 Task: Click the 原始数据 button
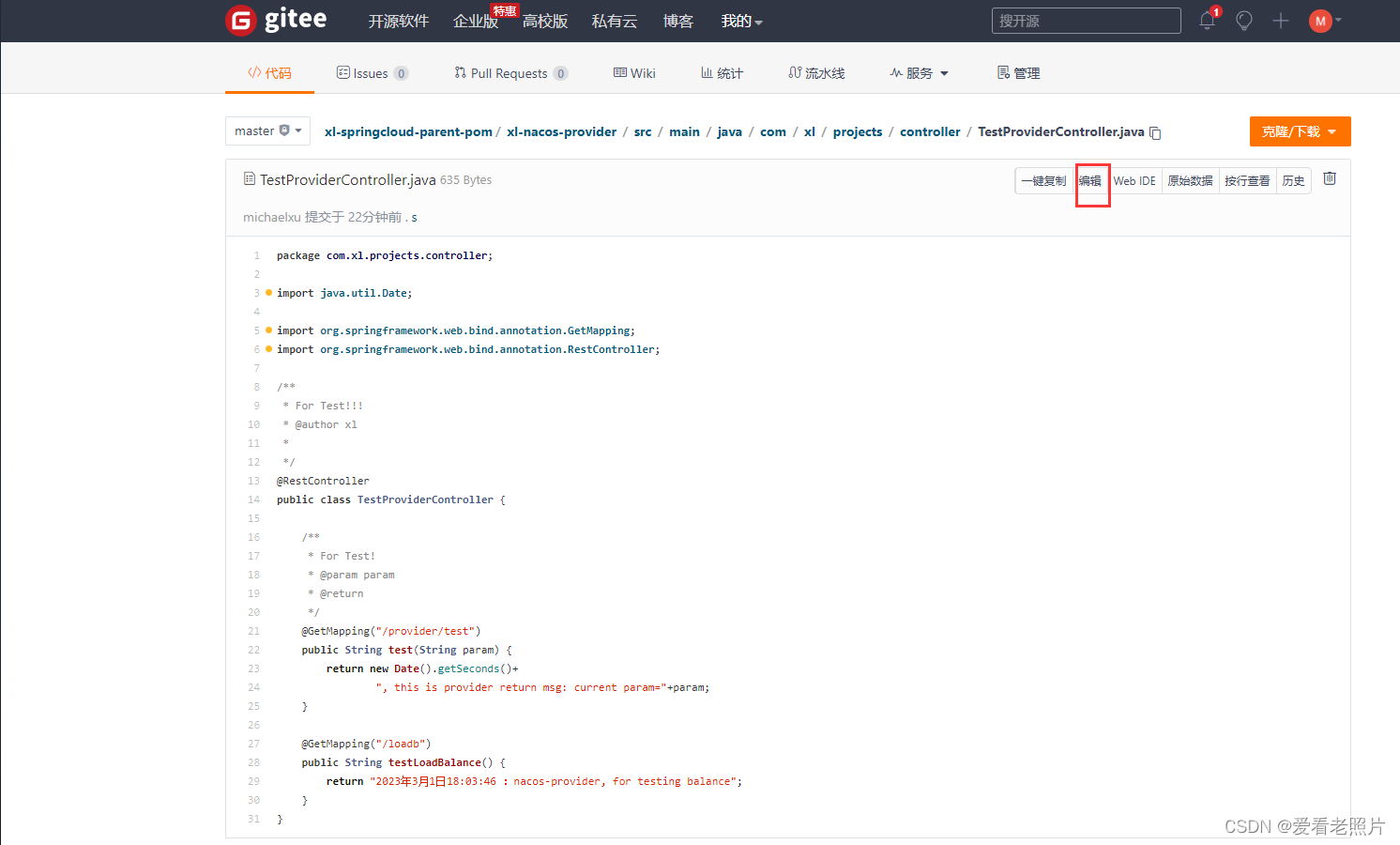[1190, 181]
